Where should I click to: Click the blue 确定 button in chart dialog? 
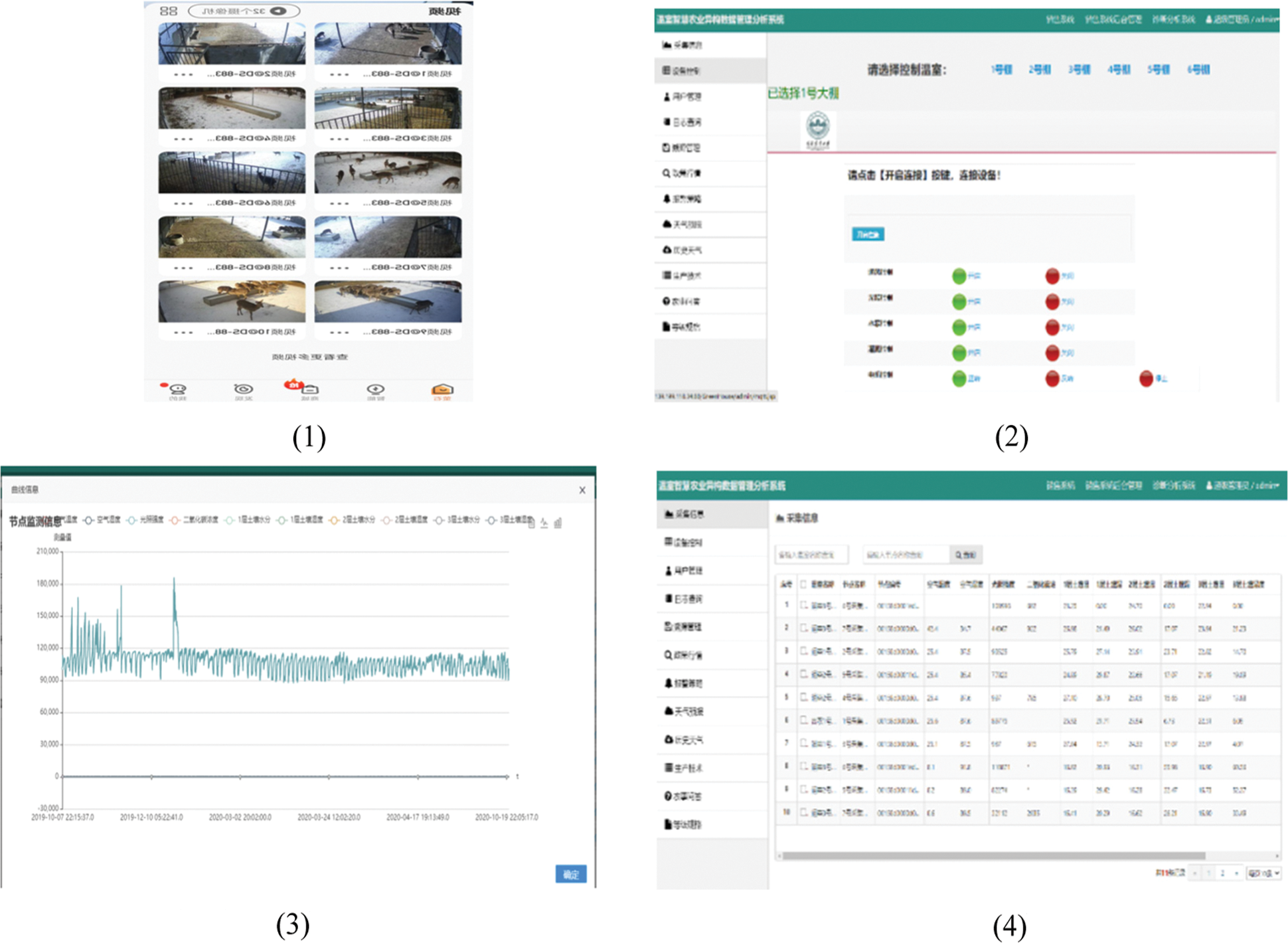[x=570, y=874]
